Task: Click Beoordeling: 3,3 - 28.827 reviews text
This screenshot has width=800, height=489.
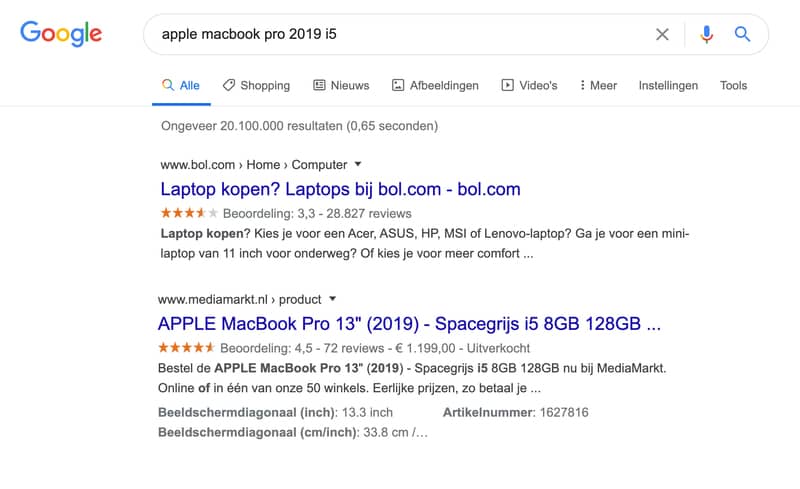Action: (x=317, y=213)
